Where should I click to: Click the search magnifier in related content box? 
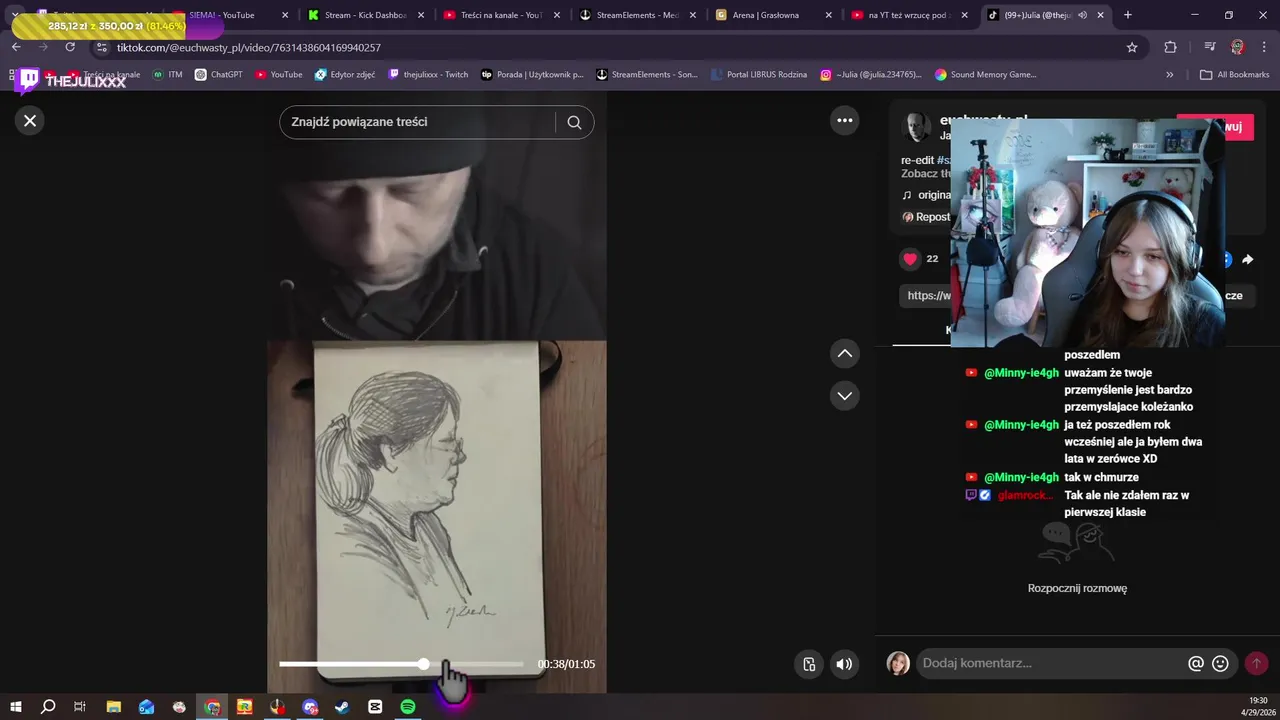pos(574,122)
